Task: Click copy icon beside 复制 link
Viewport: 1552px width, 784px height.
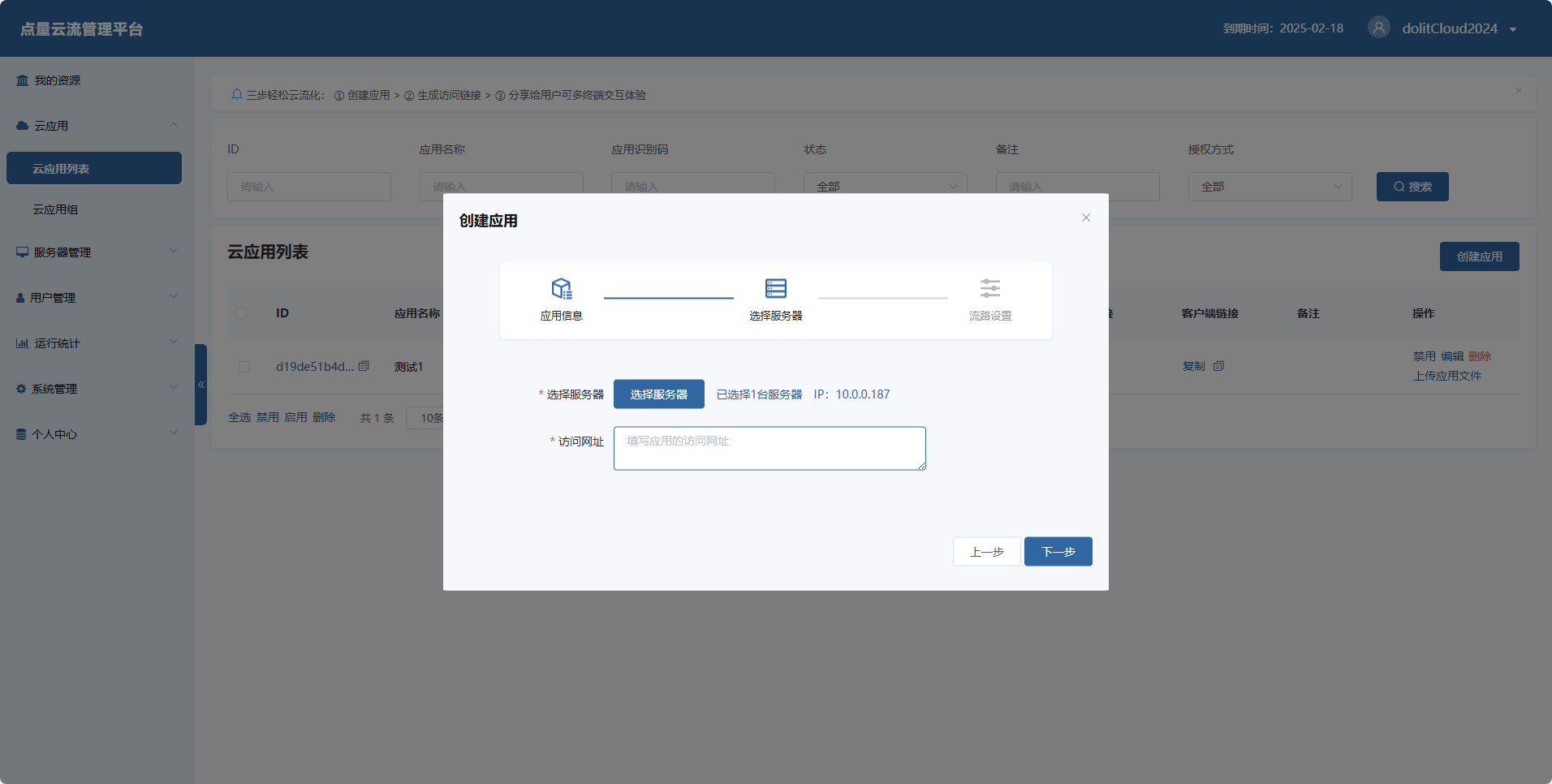Action: (x=1218, y=366)
